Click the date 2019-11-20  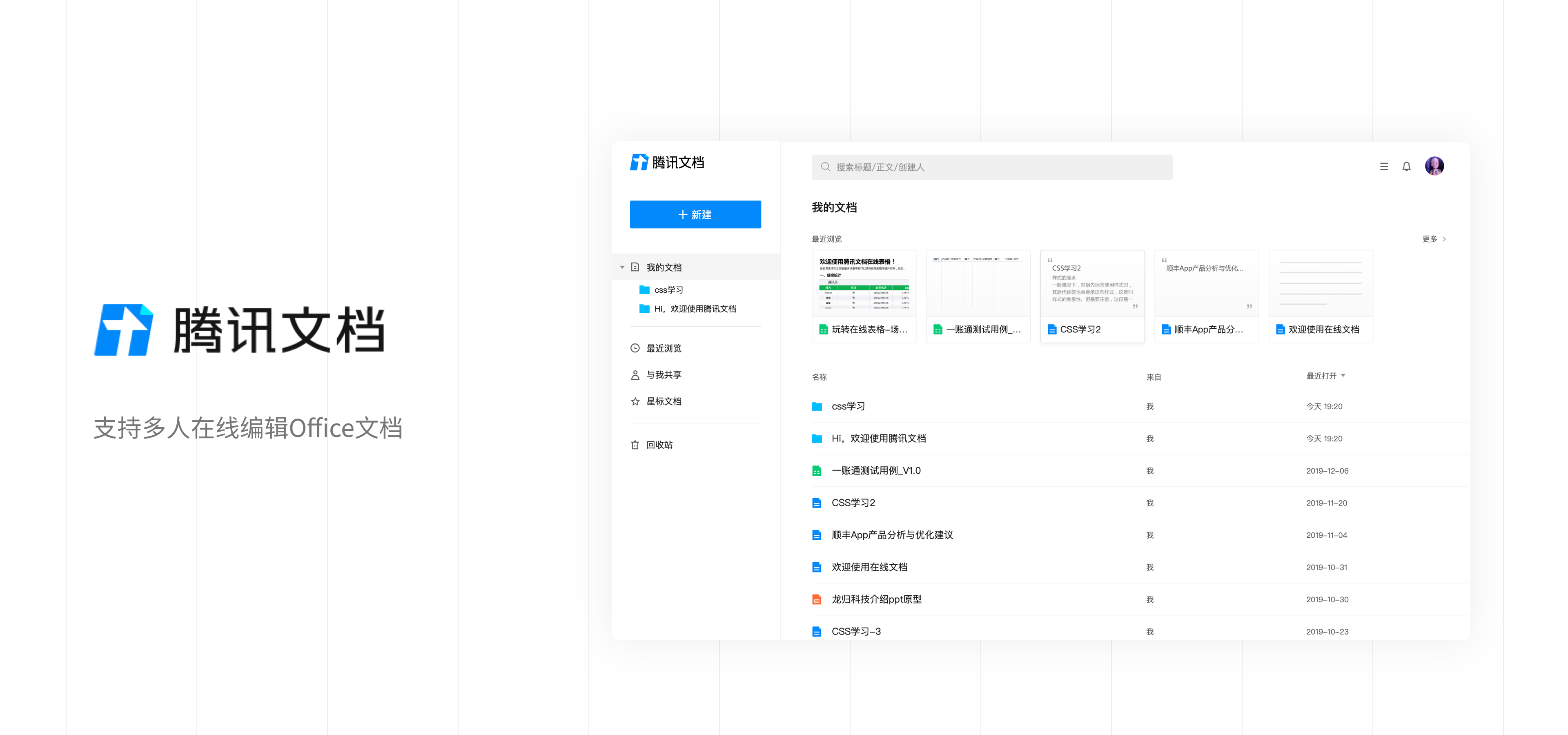(1326, 503)
